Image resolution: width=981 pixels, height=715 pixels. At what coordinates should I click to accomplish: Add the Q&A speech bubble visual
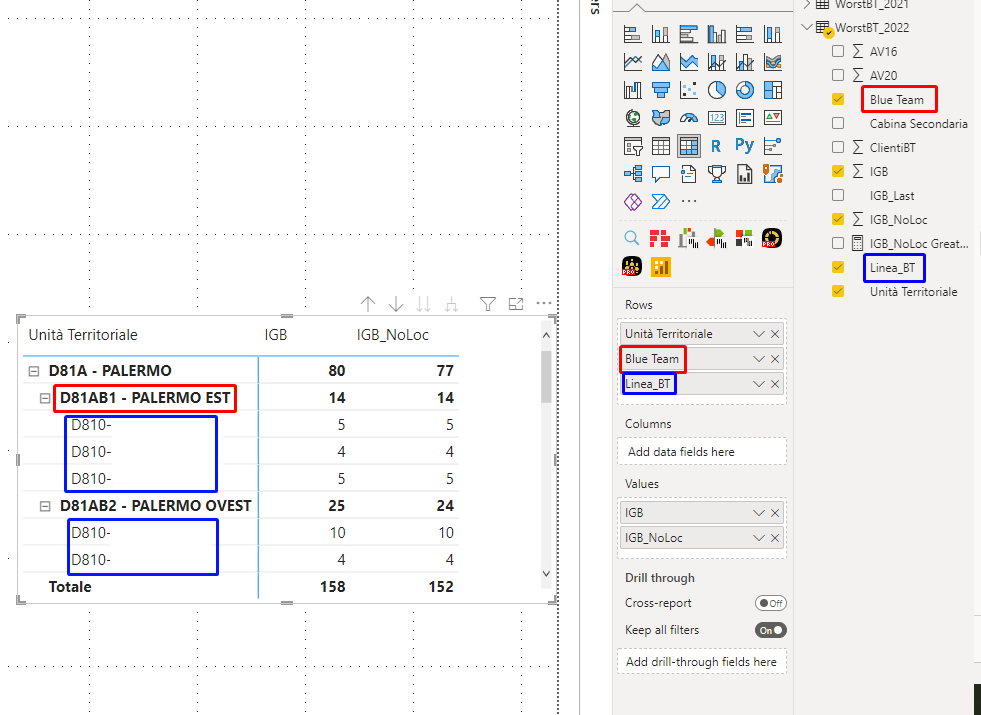(661, 173)
